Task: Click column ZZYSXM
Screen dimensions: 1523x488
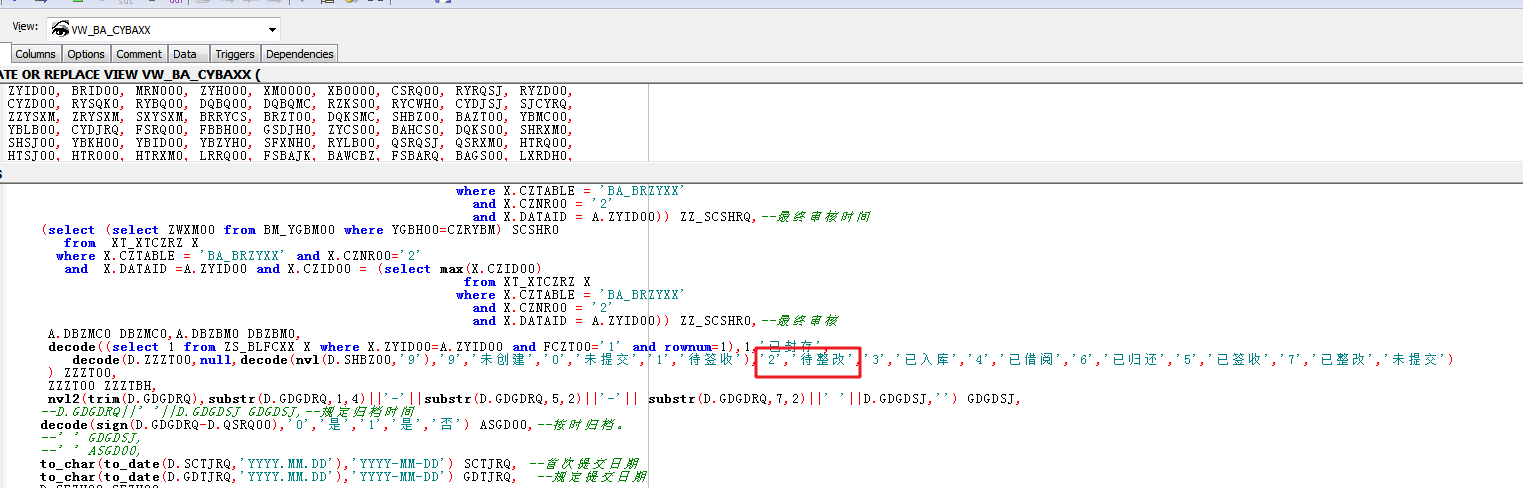Action: (x=31, y=117)
